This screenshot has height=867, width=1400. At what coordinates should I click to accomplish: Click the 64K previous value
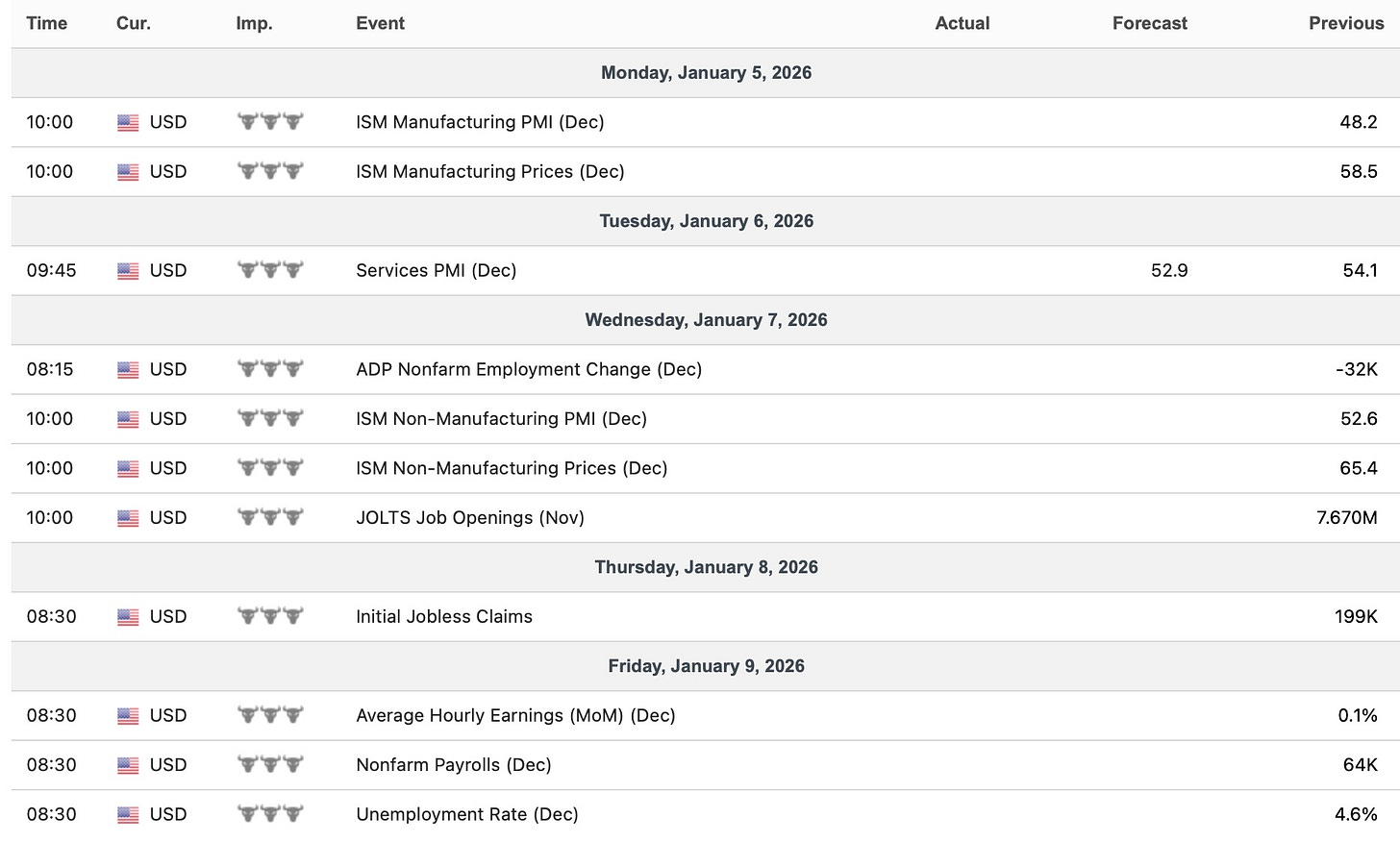click(1361, 765)
